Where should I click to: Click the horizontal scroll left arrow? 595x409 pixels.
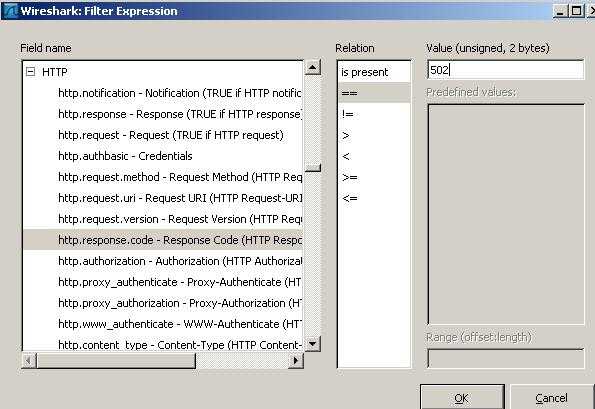29,360
